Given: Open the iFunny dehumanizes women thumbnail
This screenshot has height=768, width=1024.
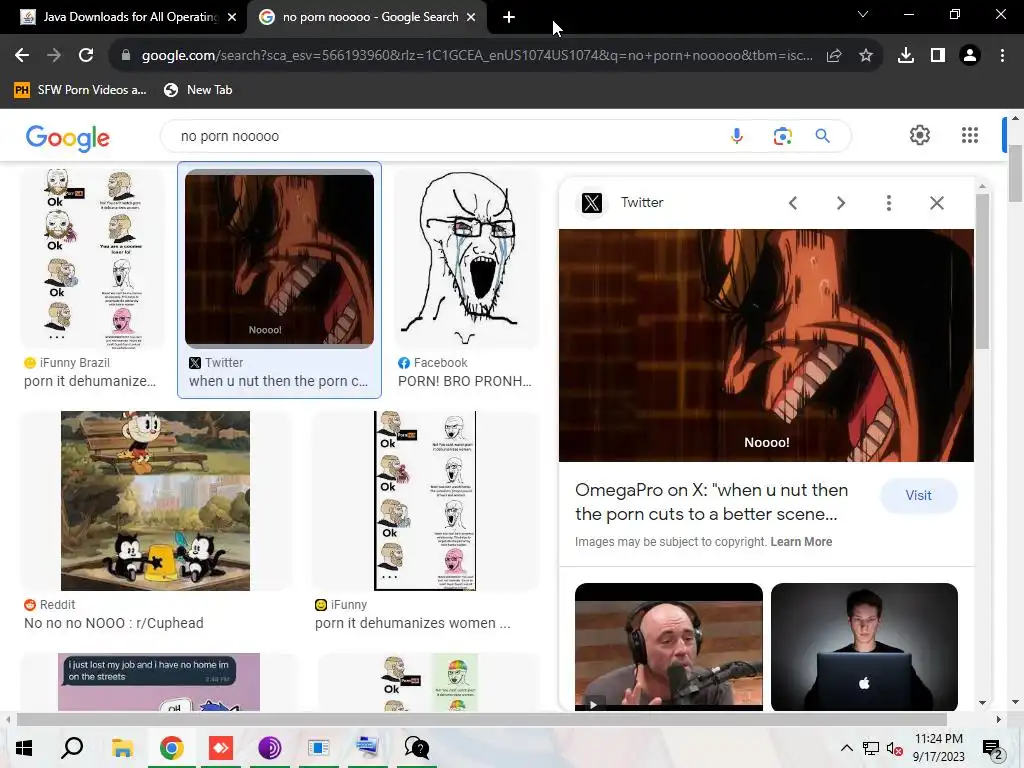Looking at the screenshot, I should click(x=425, y=501).
